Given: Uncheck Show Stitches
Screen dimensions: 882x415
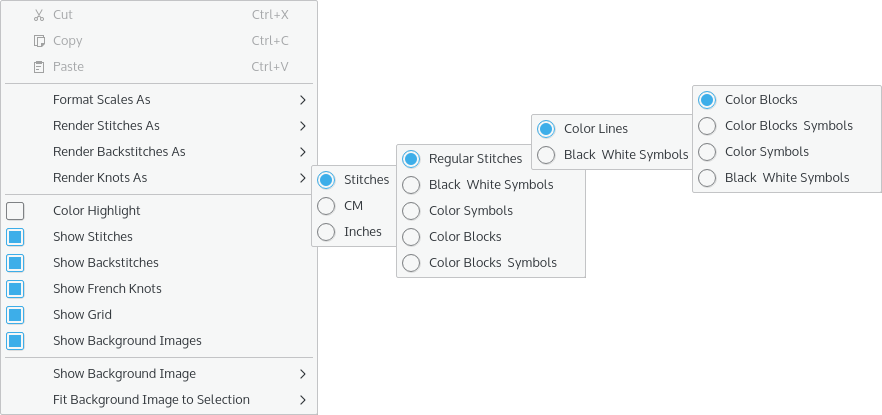Looking at the screenshot, I should click(x=15, y=237).
